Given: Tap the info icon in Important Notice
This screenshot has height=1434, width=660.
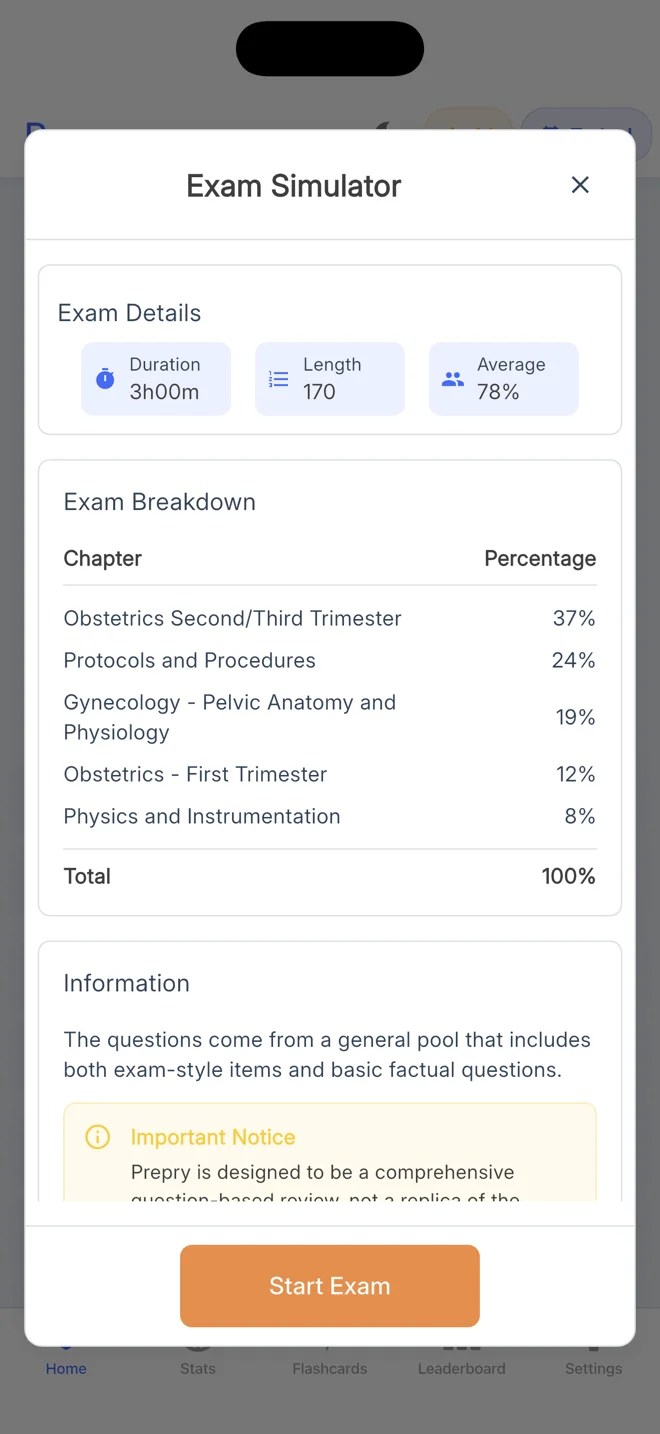Looking at the screenshot, I should (97, 1136).
